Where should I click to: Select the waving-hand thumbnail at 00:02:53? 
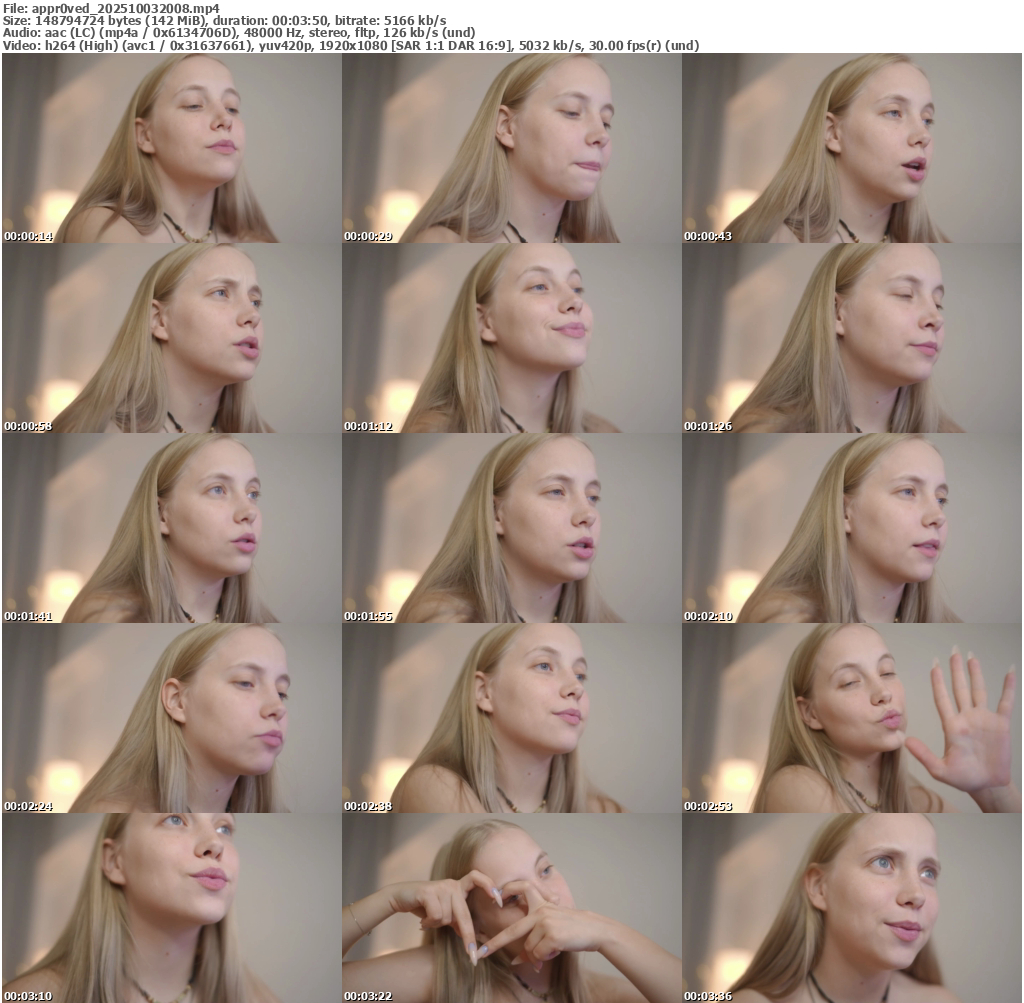pyautogui.click(x=852, y=718)
